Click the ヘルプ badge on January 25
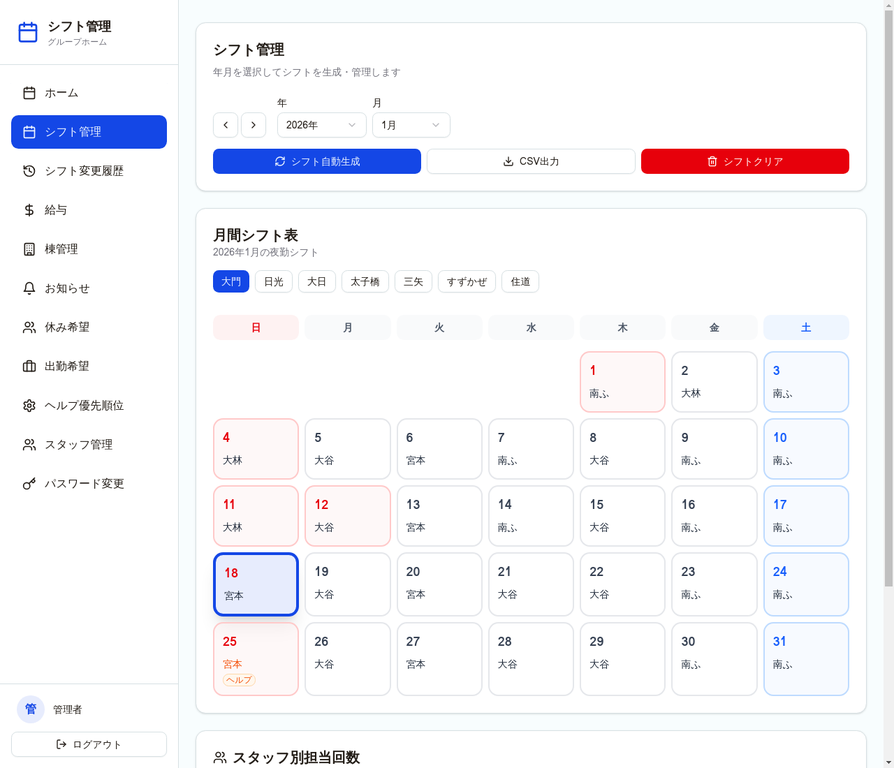Screen dimensions: 894x768 point(237,677)
